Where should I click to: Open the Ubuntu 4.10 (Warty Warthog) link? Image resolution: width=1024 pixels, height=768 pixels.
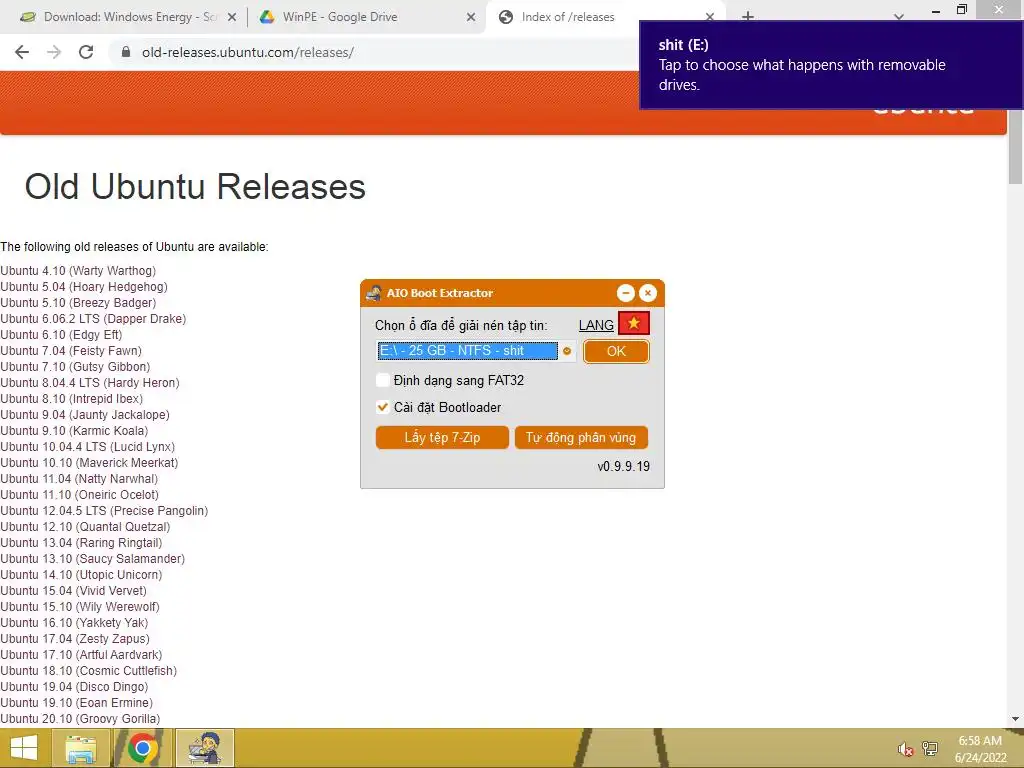(x=78, y=270)
